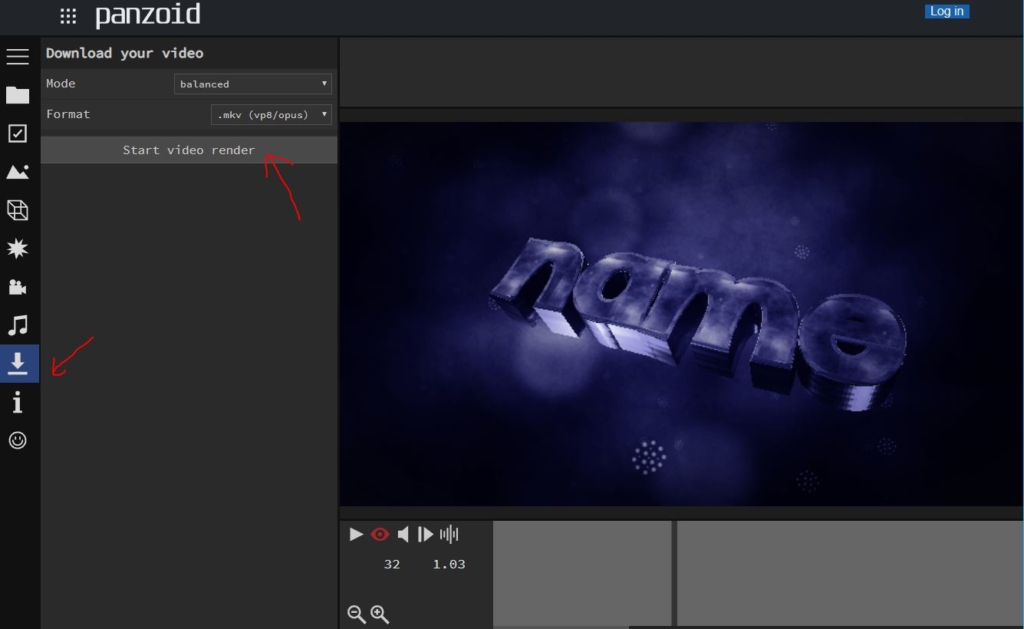
Task: Open the environment mountain image icon
Action: point(18,172)
